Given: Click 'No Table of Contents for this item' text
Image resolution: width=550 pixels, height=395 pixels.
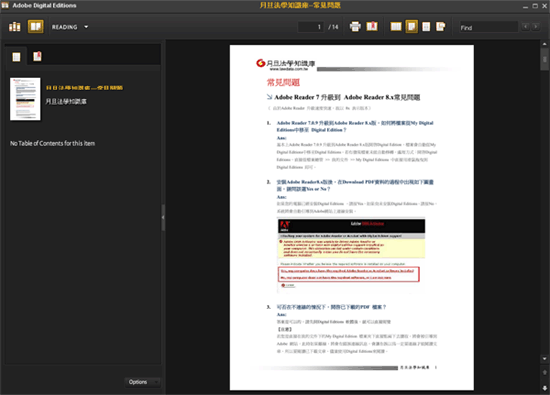Looking at the screenshot, I should (x=52, y=143).
